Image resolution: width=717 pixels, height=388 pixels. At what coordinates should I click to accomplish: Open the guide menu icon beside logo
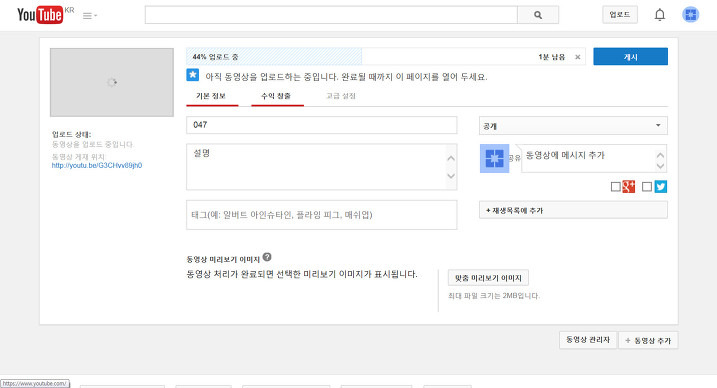pos(90,16)
